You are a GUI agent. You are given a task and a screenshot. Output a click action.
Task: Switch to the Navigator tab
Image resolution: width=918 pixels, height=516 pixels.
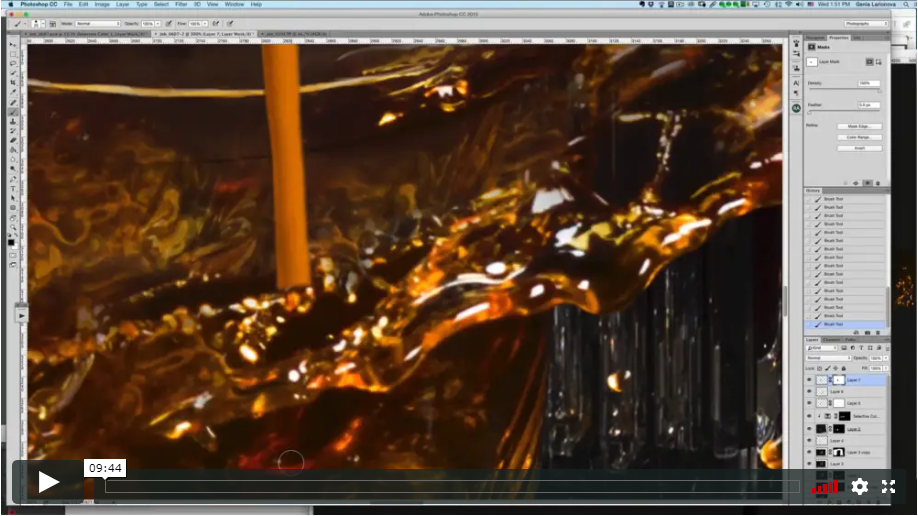coord(815,37)
